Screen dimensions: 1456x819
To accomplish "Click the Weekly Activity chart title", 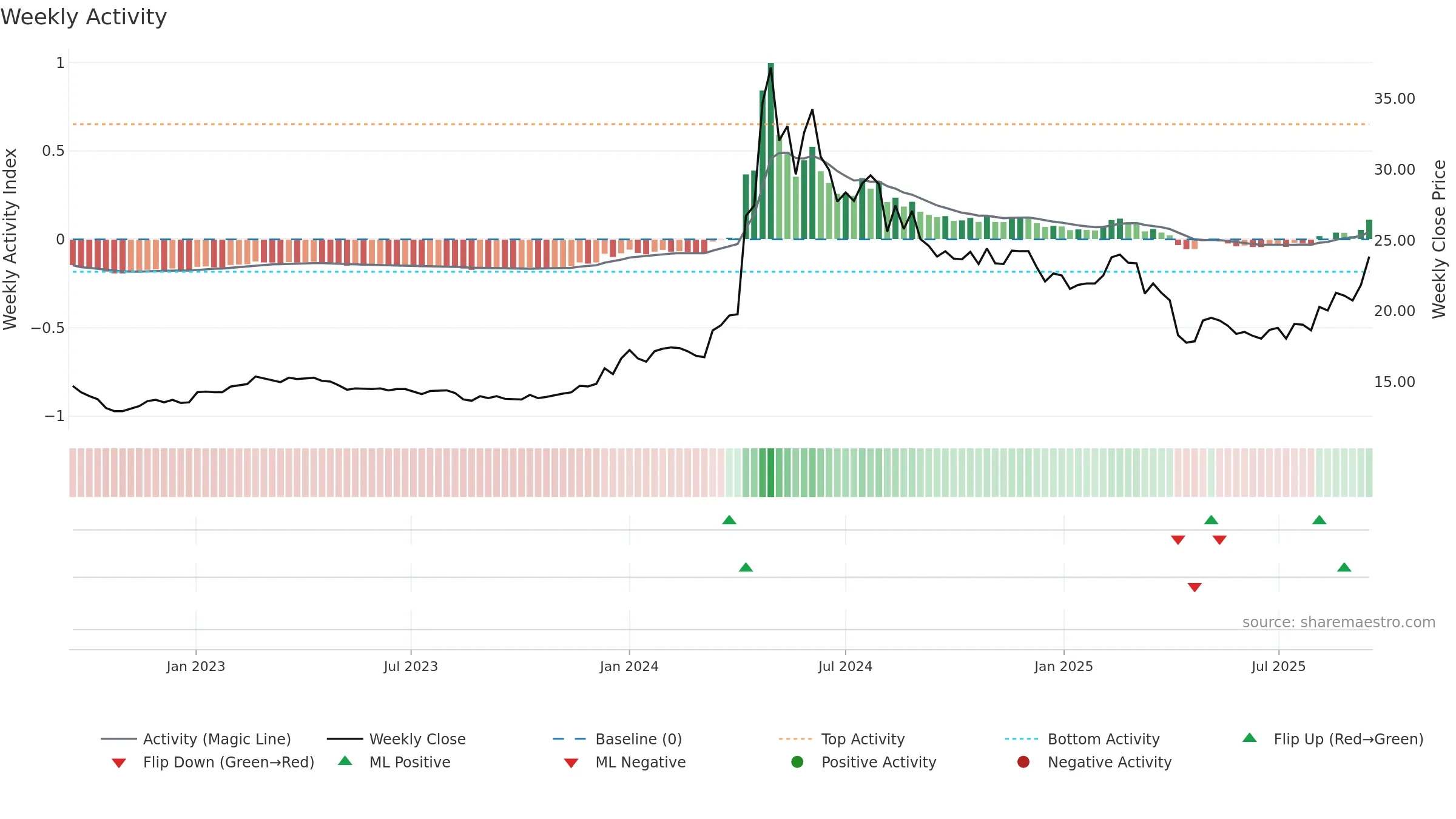I will coord(84,17).
